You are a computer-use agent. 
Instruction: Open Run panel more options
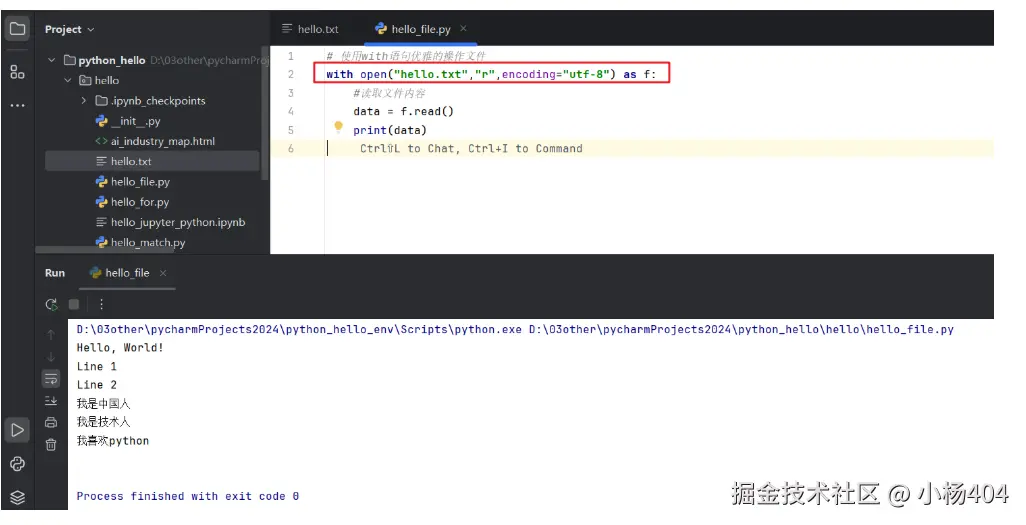(x=101, y=304)
